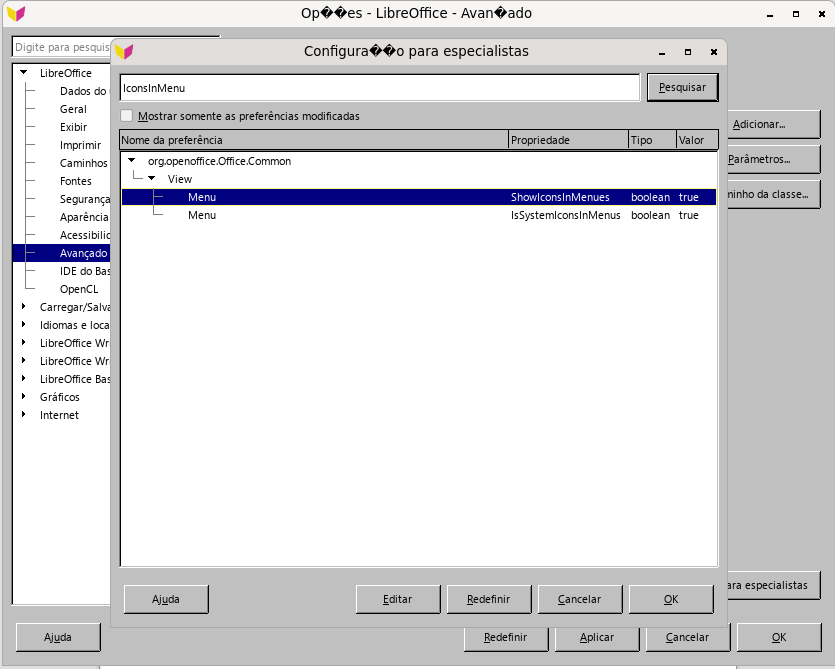Viewport: 835px width, 669px height.
Task: Click Ajuda in the Options window
Action: pos(58,638)
